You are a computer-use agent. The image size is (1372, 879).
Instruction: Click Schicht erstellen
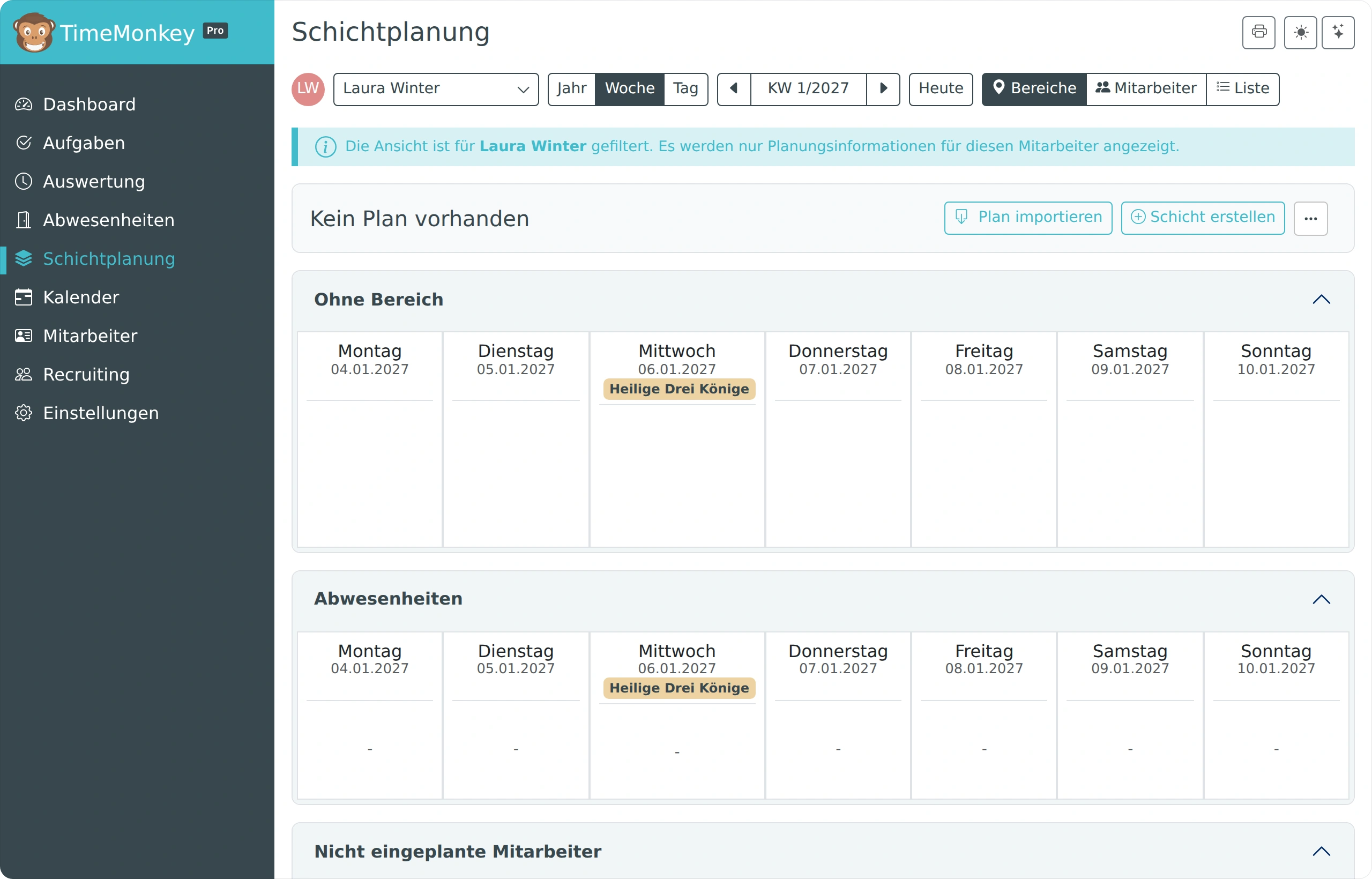(x=1203, y=218)
